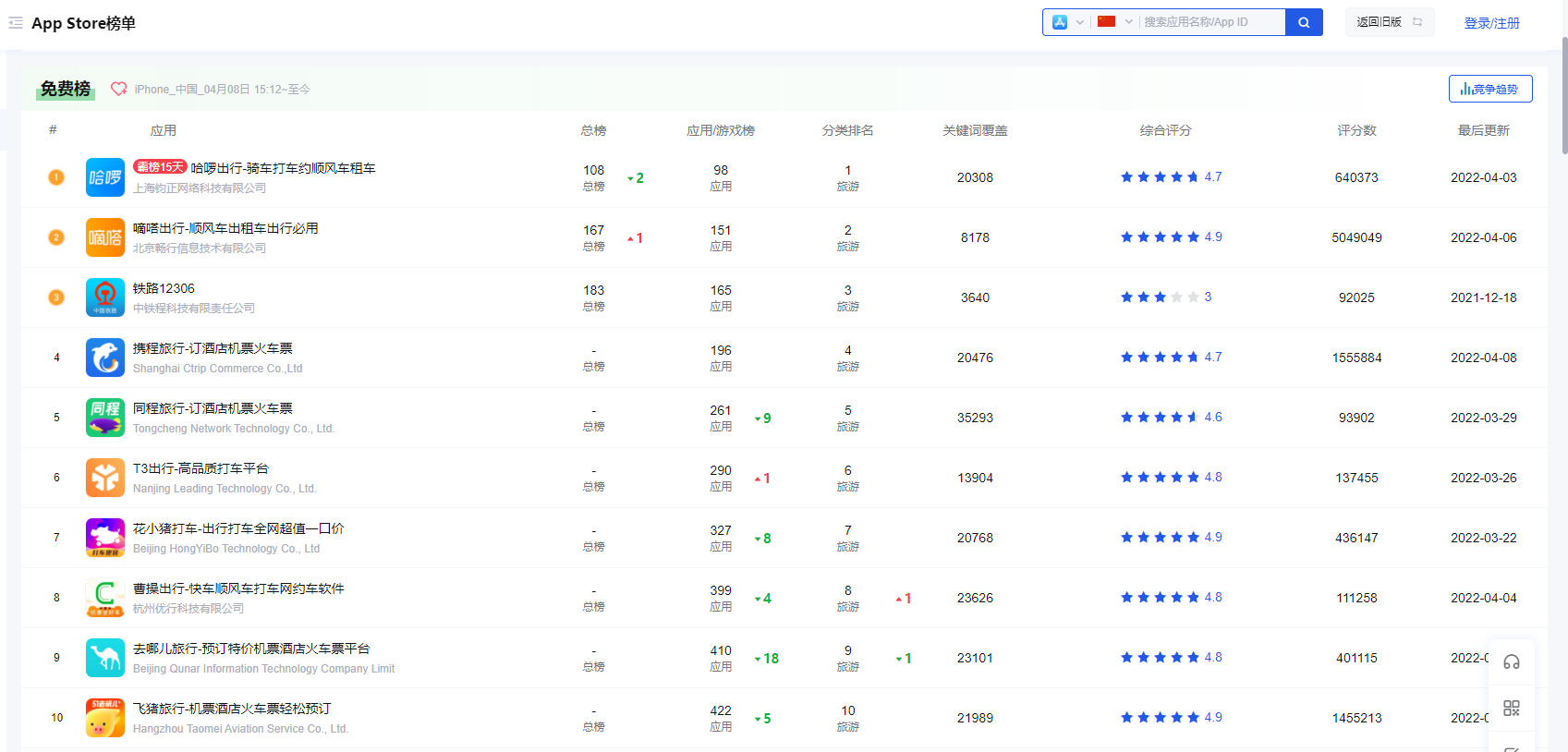
Task: Click the 哈啰出行 app icon
Action: pyautogui.click(x=105, y=177)
